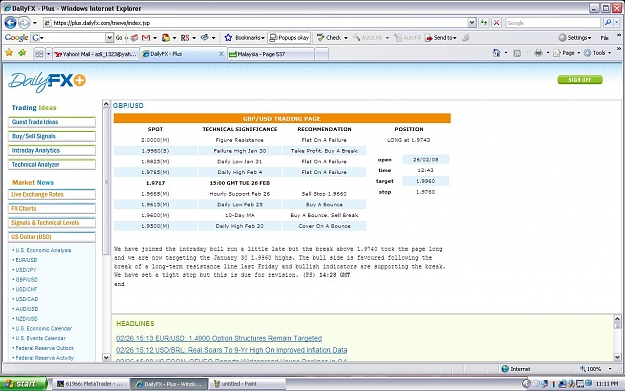Screen dimensions: 625x391
Task: Open Buy/Sell Signals sidebar item
Action: (52, 136)
